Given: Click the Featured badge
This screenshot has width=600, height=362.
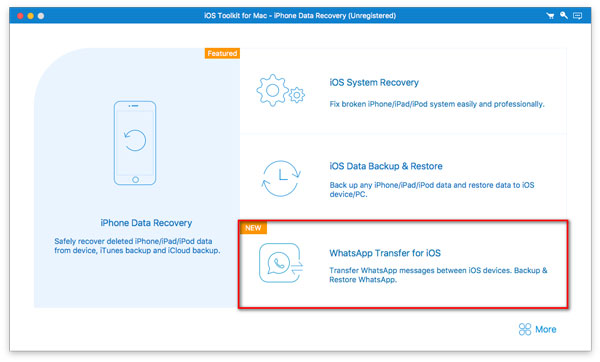Looking at the screenshot, I should click(222, 53).
